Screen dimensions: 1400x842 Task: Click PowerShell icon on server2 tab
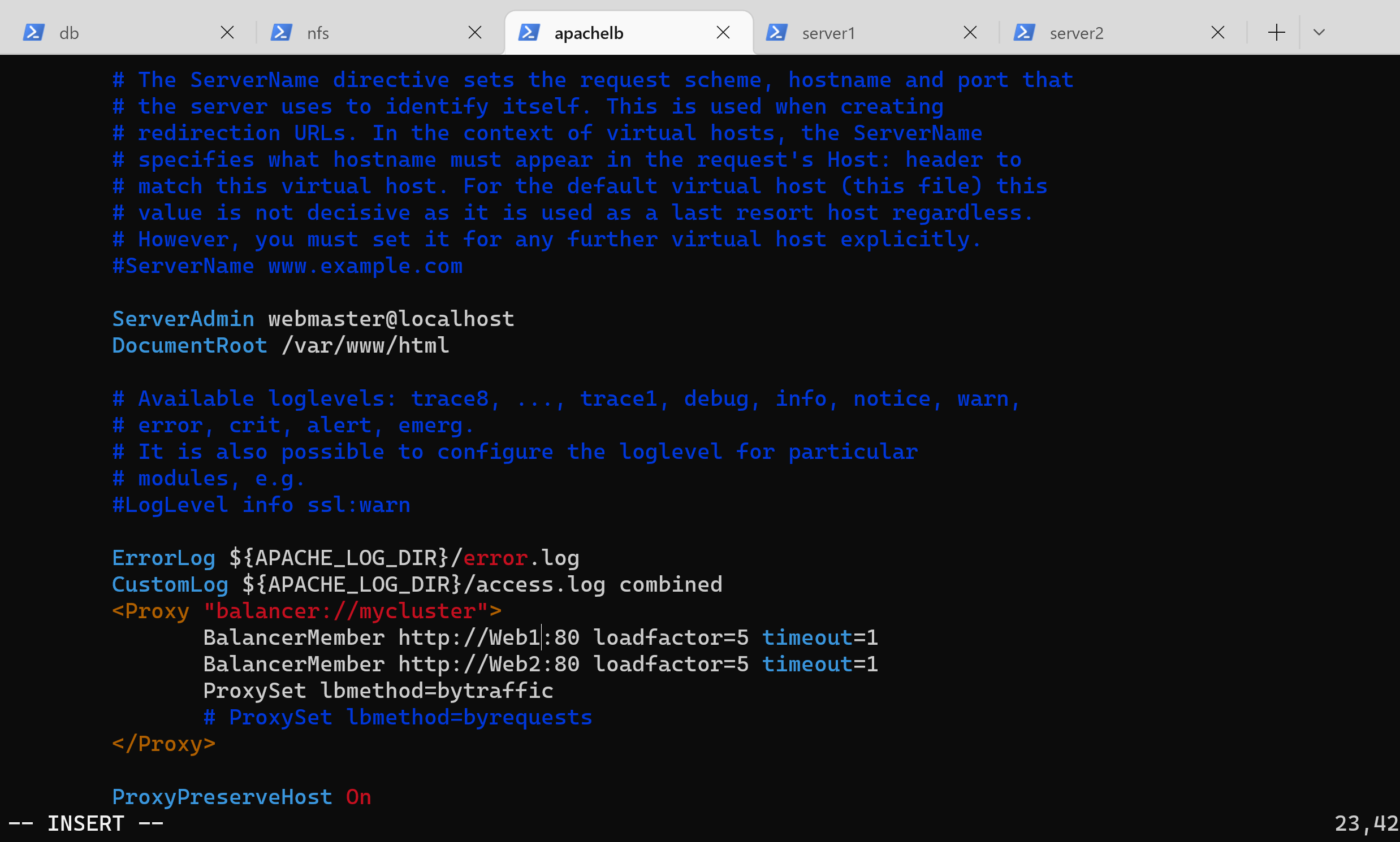coord(1024,32)
